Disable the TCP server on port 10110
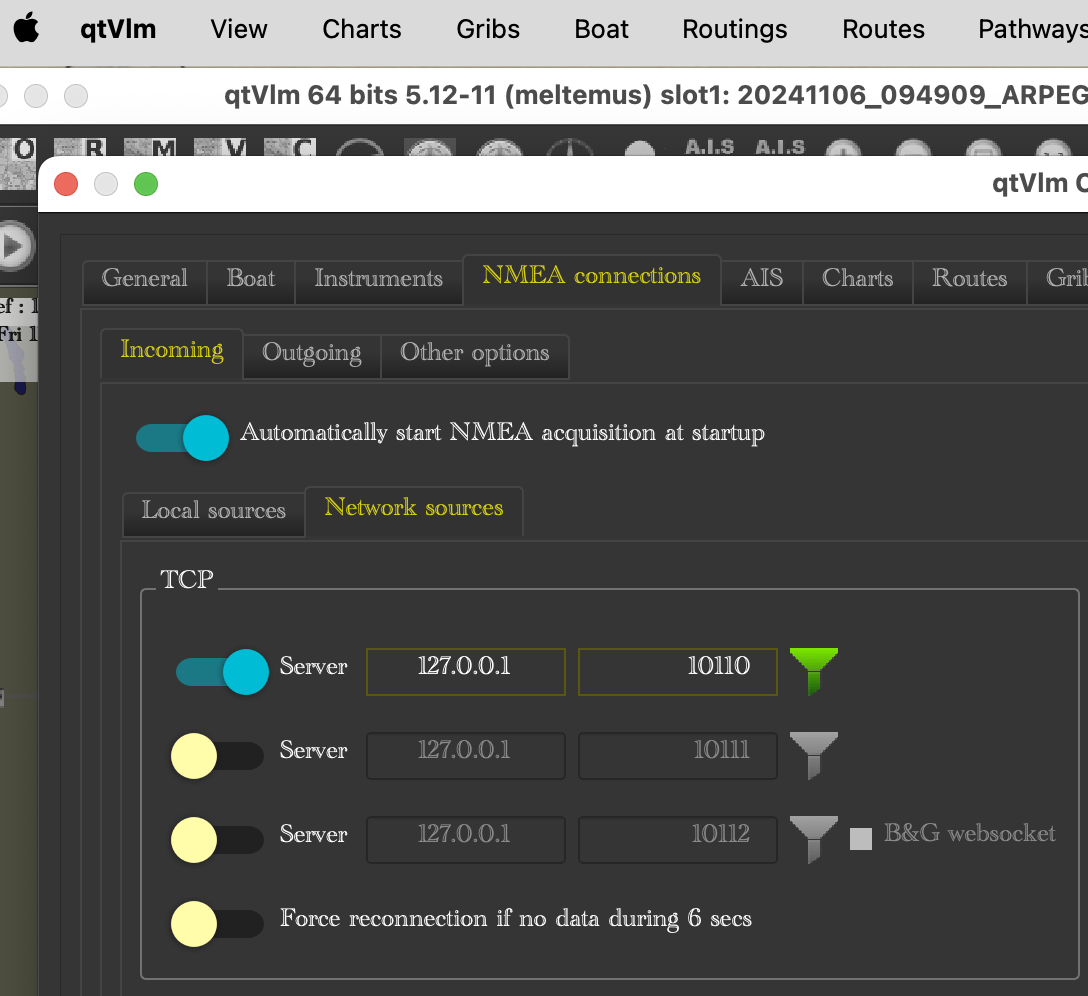Viewport: 1088px width, 996px height. pos(222,672)
